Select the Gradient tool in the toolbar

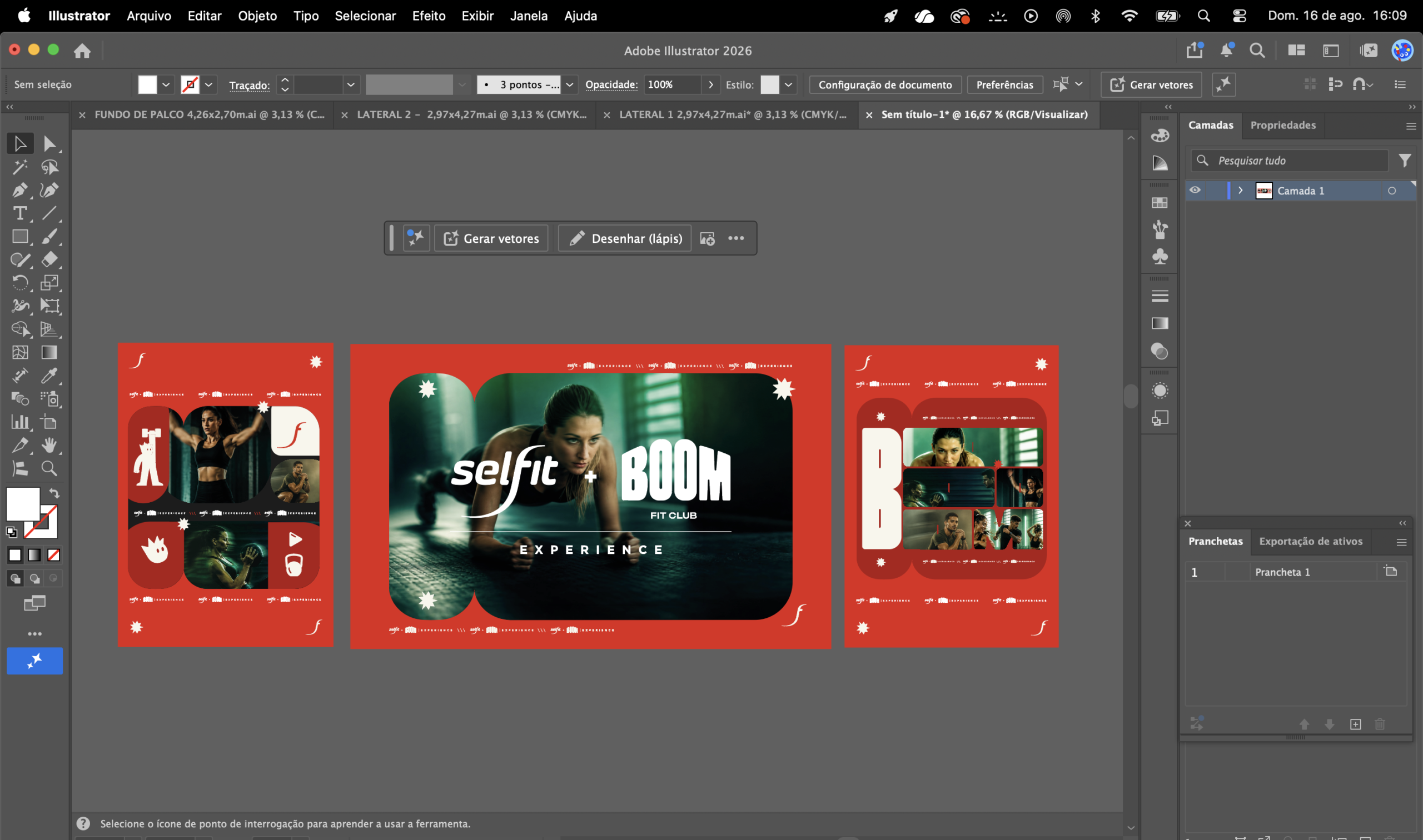pyautogui.click(x=49, y=352)
